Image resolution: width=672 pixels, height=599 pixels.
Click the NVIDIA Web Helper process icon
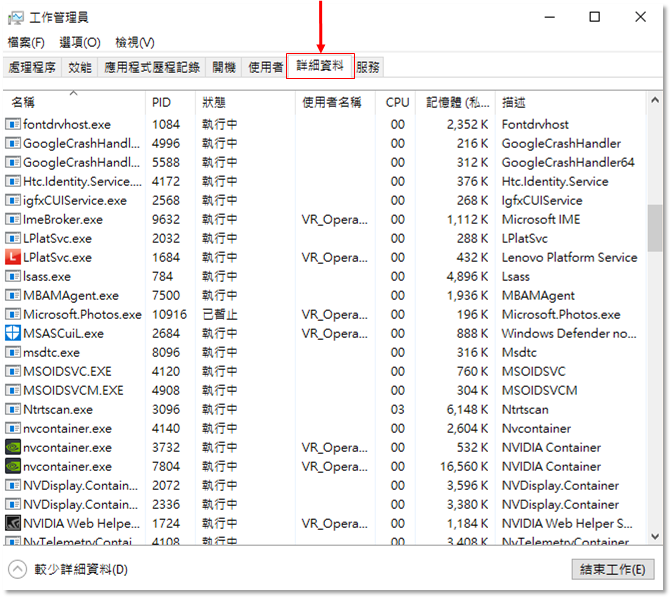tap(13, 524)
